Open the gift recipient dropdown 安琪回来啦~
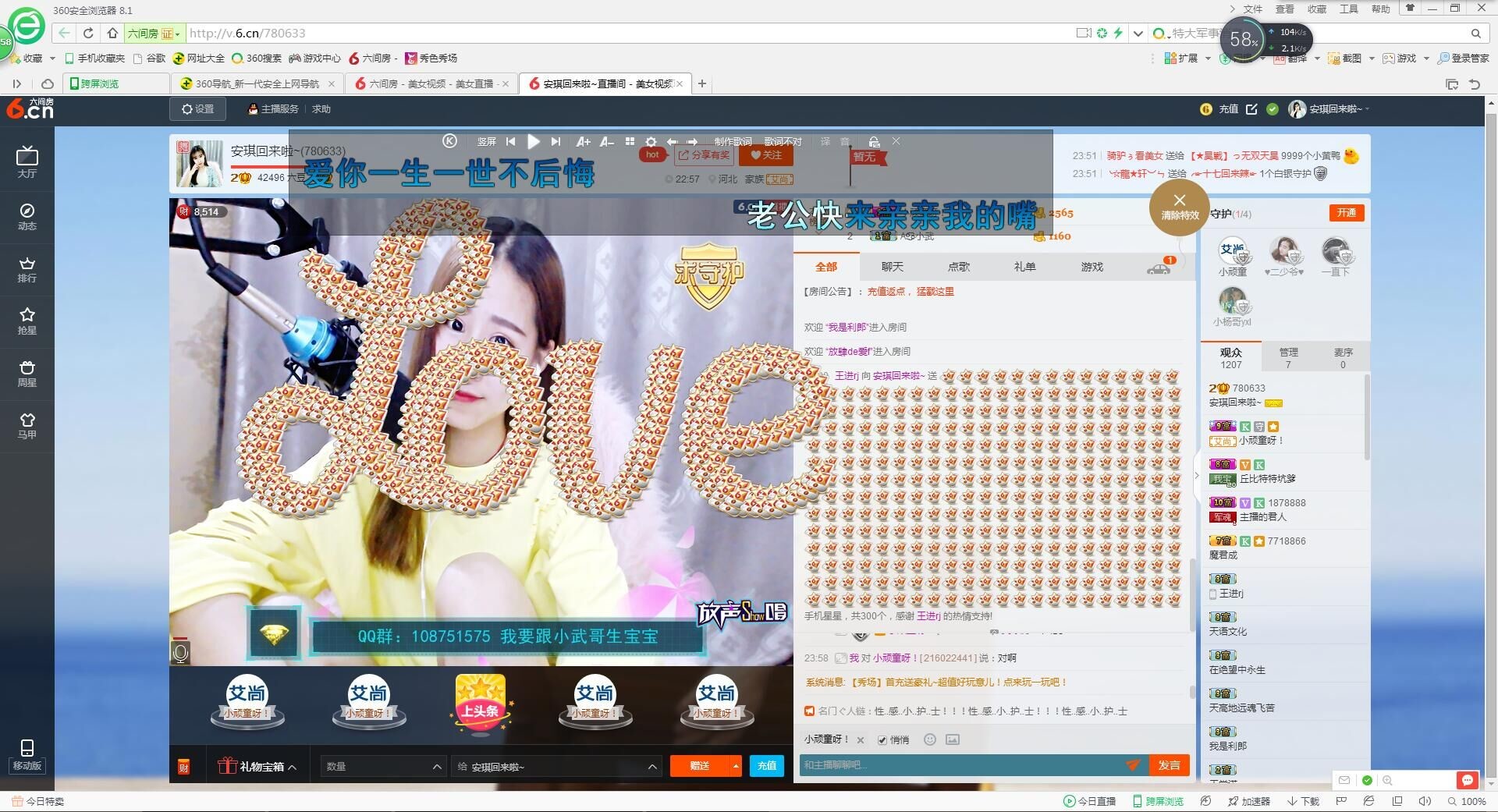 (x=556, y=767)
